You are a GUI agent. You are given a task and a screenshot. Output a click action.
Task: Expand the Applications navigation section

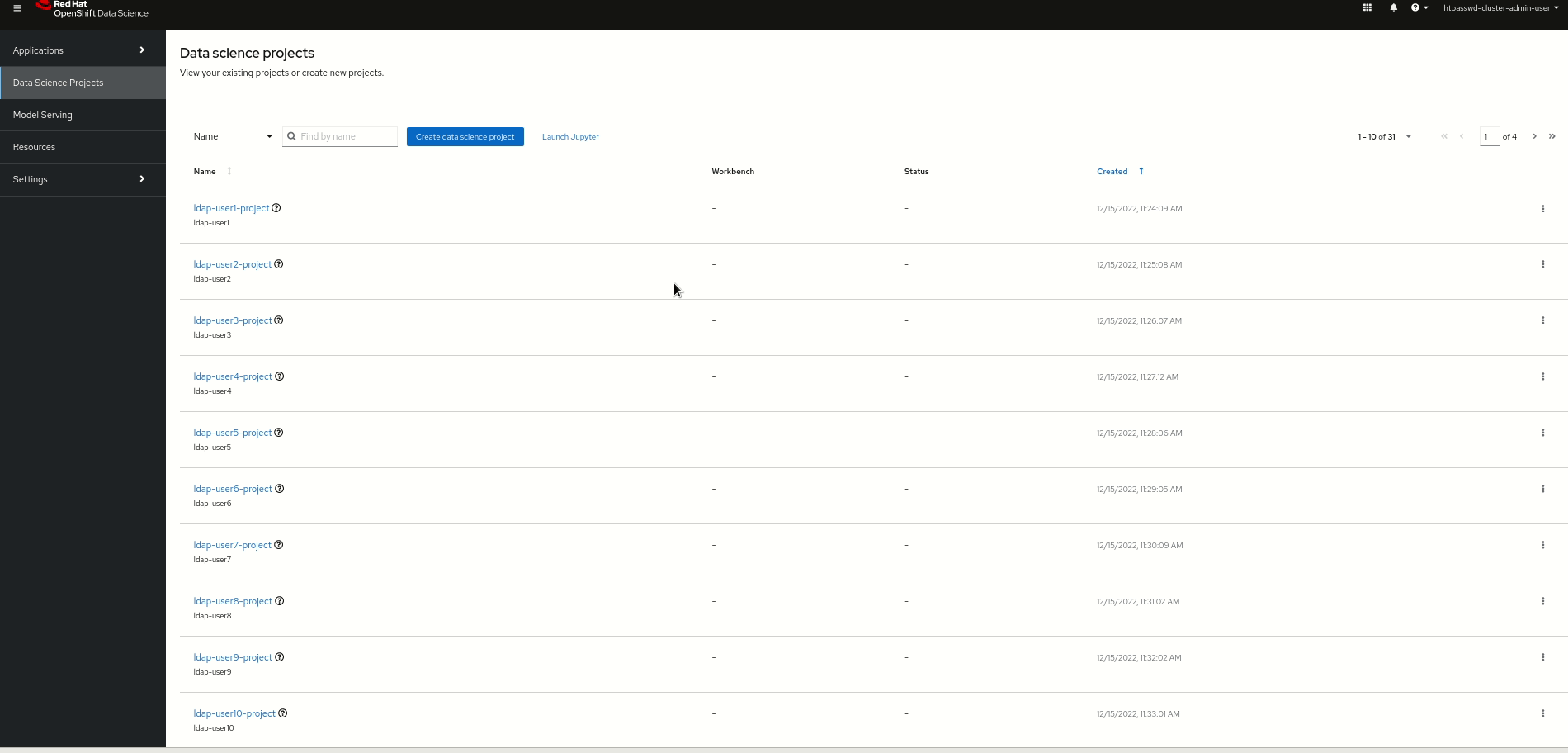(83, 50)
